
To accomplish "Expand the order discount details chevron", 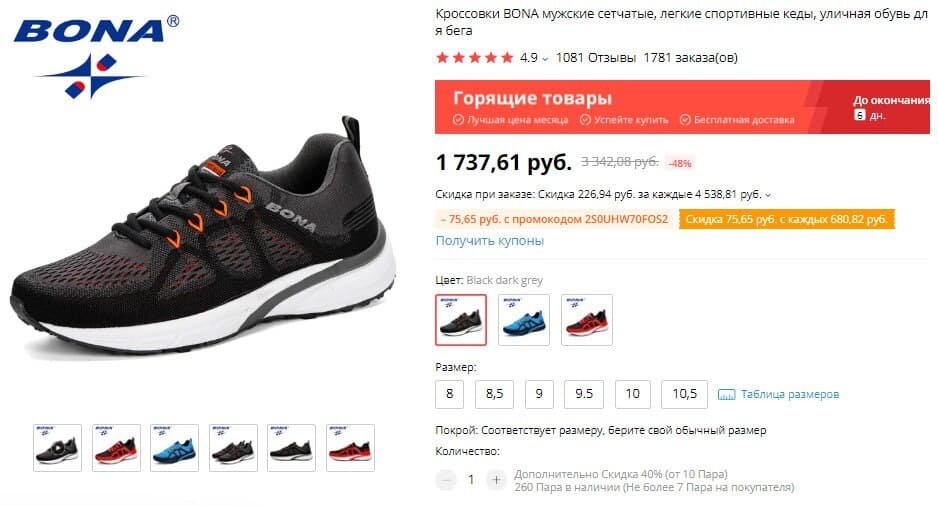I will tap(768, 195).
